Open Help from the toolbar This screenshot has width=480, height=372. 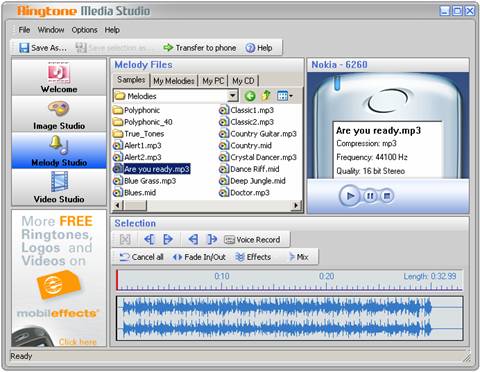(x=259, y=48)
